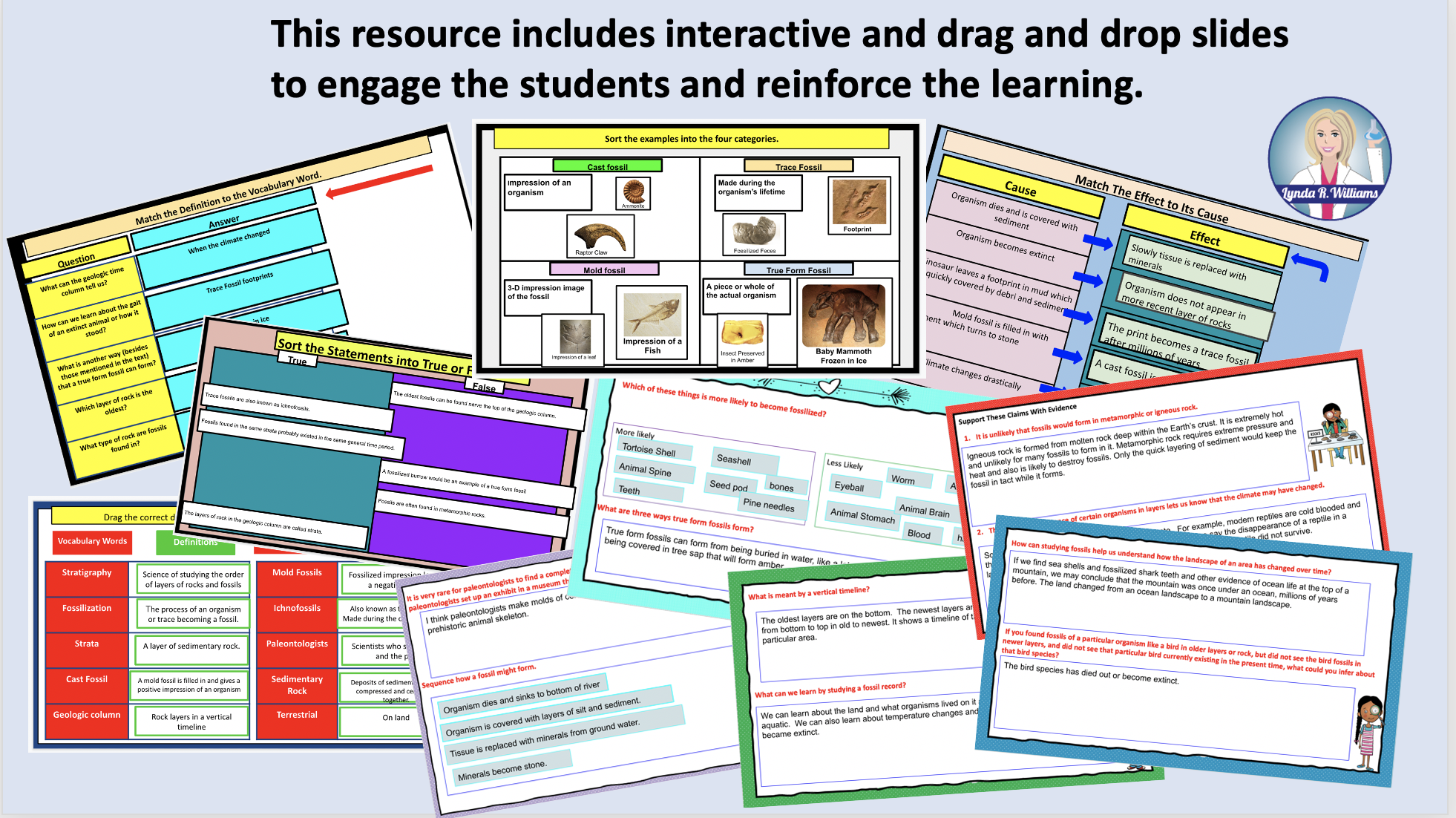
Task: Click the 'Trace Fossil footprints' answer box
Action: tap(240, 283)
